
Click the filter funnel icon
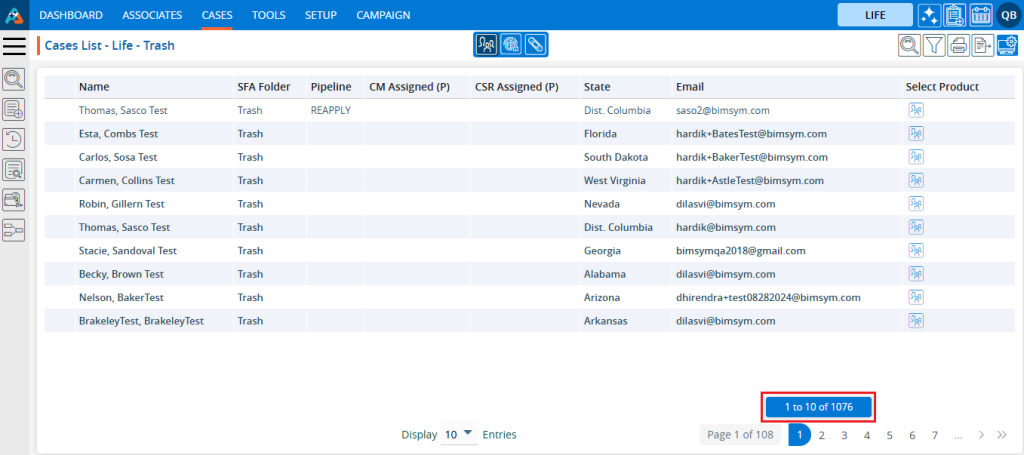point(933,45)
